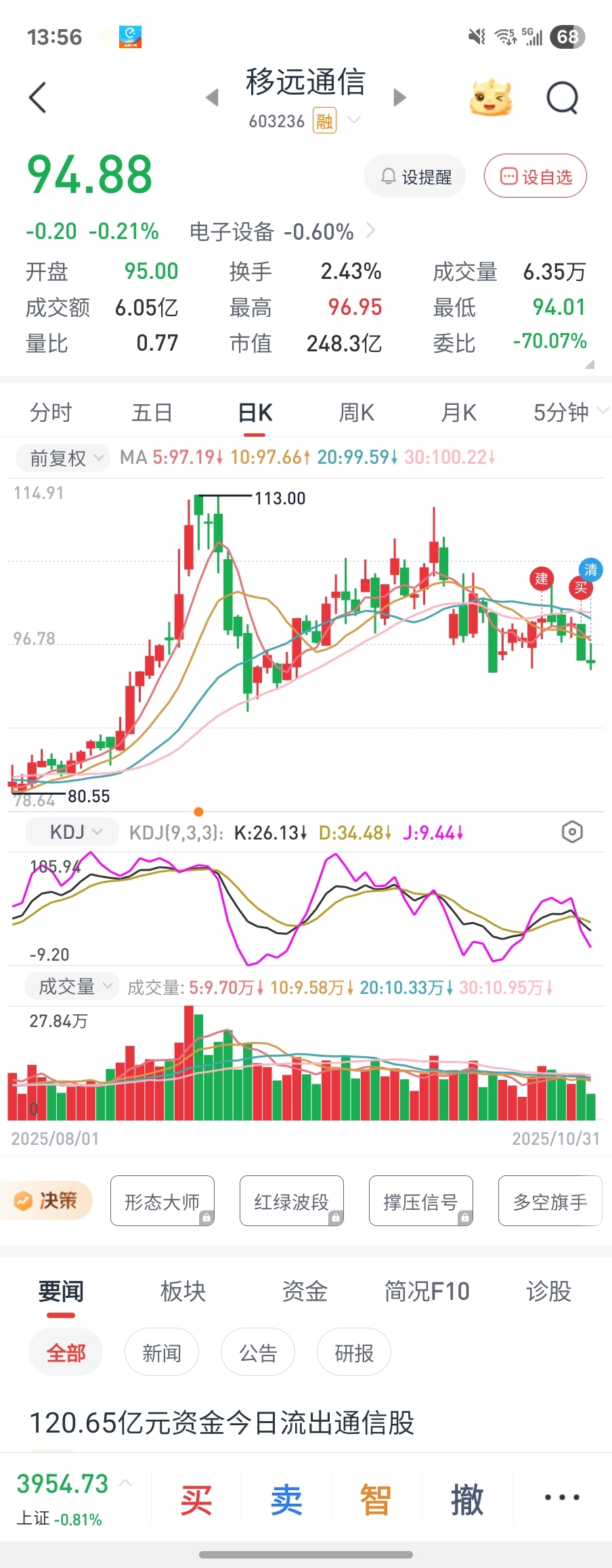Tap the 设提醒 alert button

click(x=415, y=177)
